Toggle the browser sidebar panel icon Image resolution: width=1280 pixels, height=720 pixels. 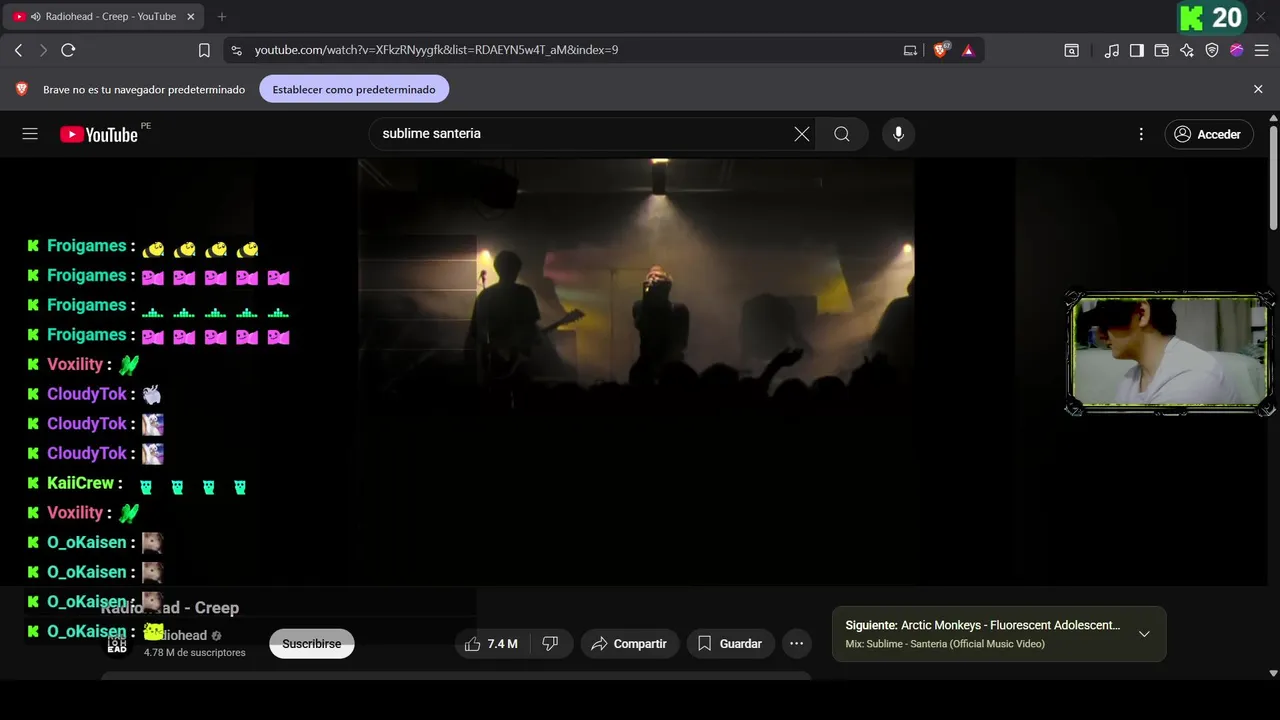coord(1136,50)
